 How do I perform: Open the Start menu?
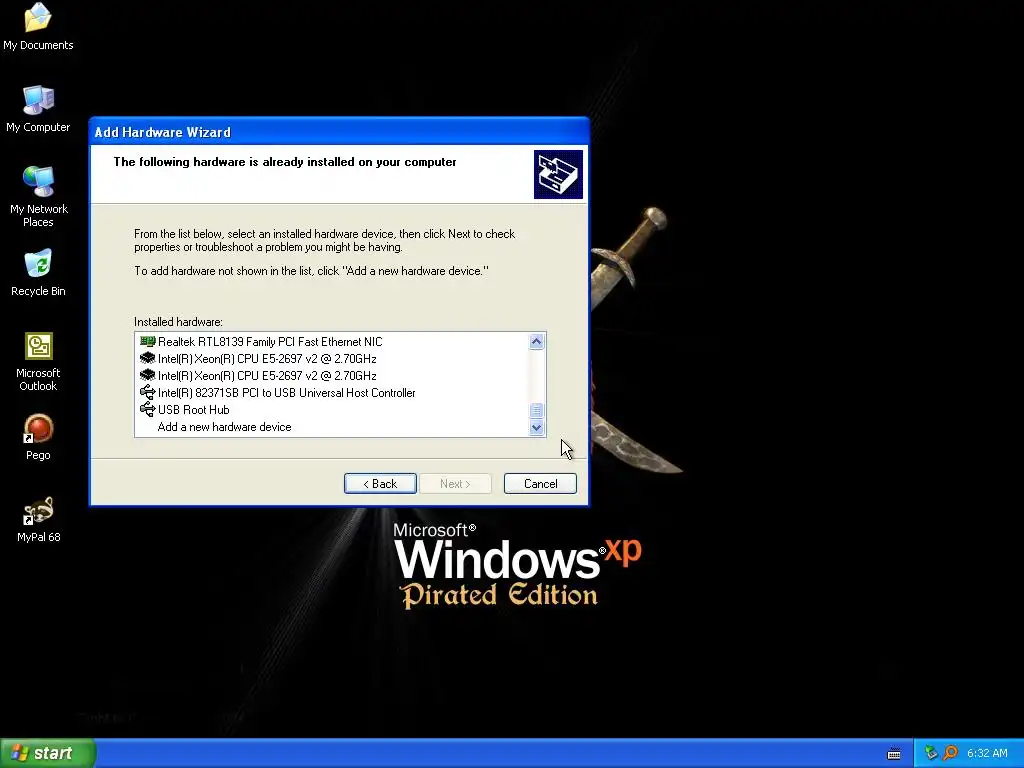[x=48, y=753]
